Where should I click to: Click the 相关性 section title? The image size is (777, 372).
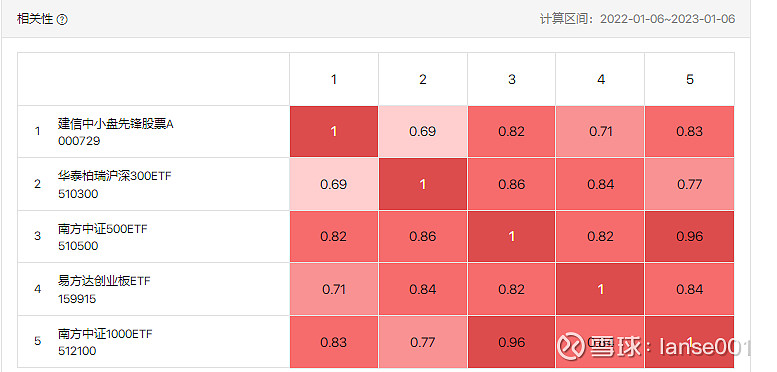(35, 19)
